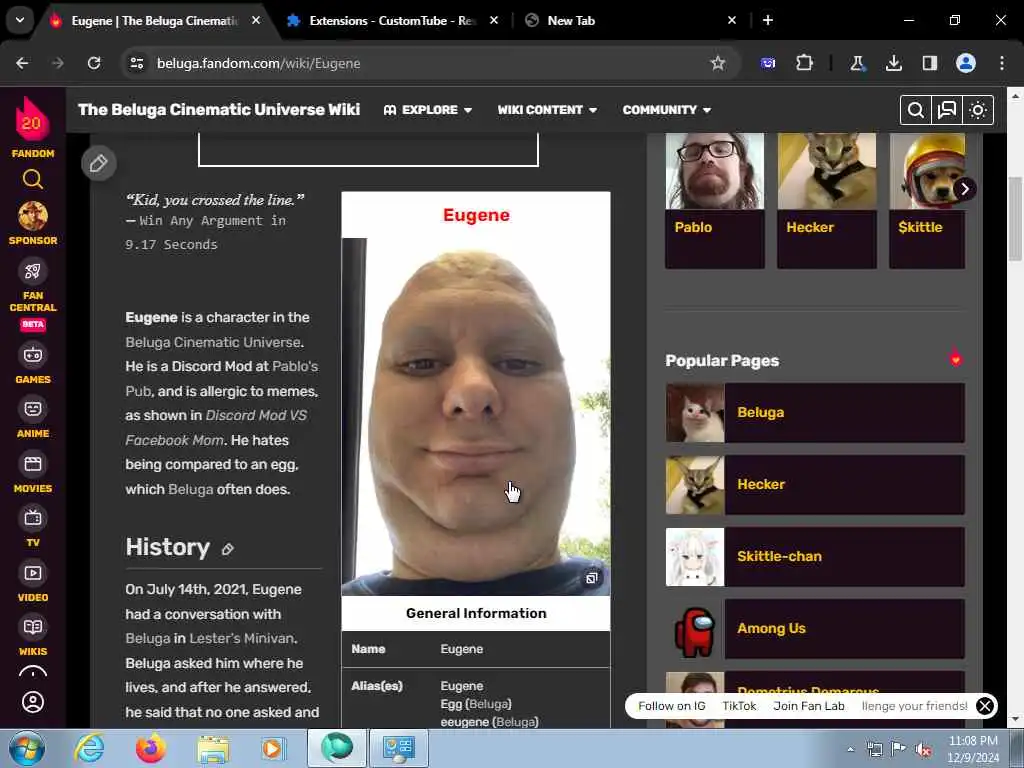The height and width of the screenshot is (768, 1024).
Task: Bookmark this page with the star
Action: [x=718, y=63]
